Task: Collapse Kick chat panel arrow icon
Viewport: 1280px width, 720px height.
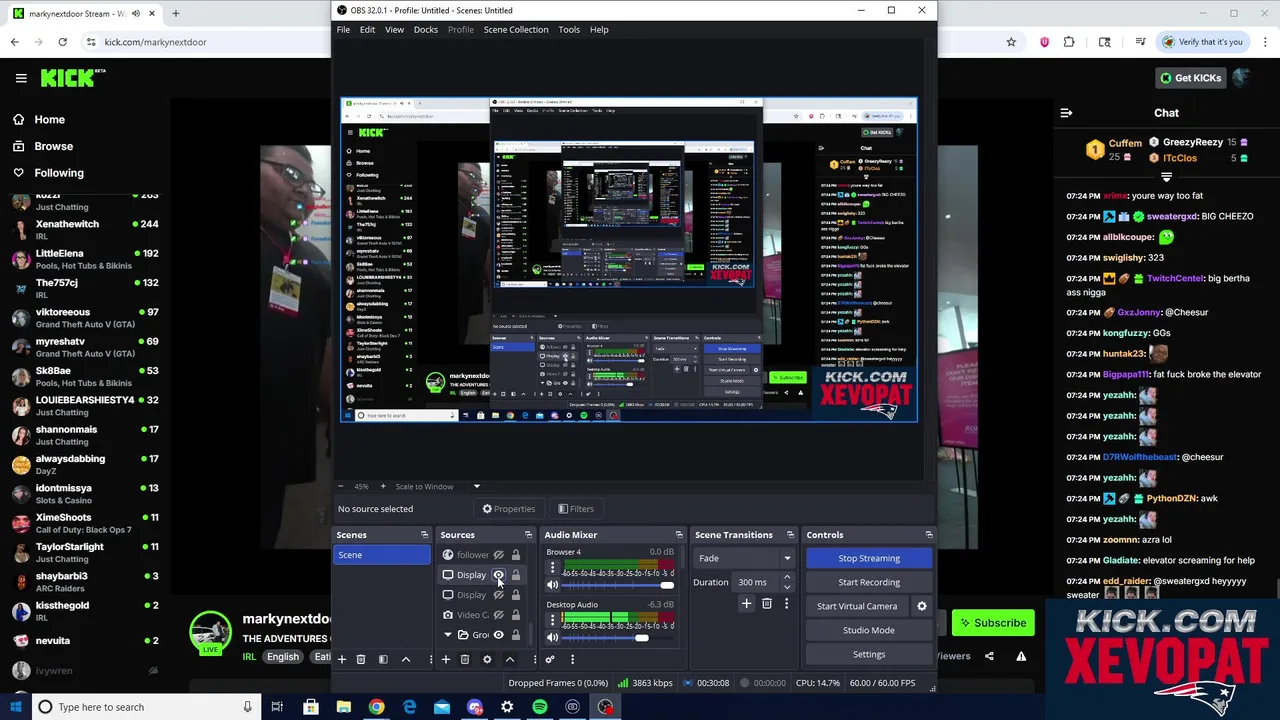Action: [1066, 113]
